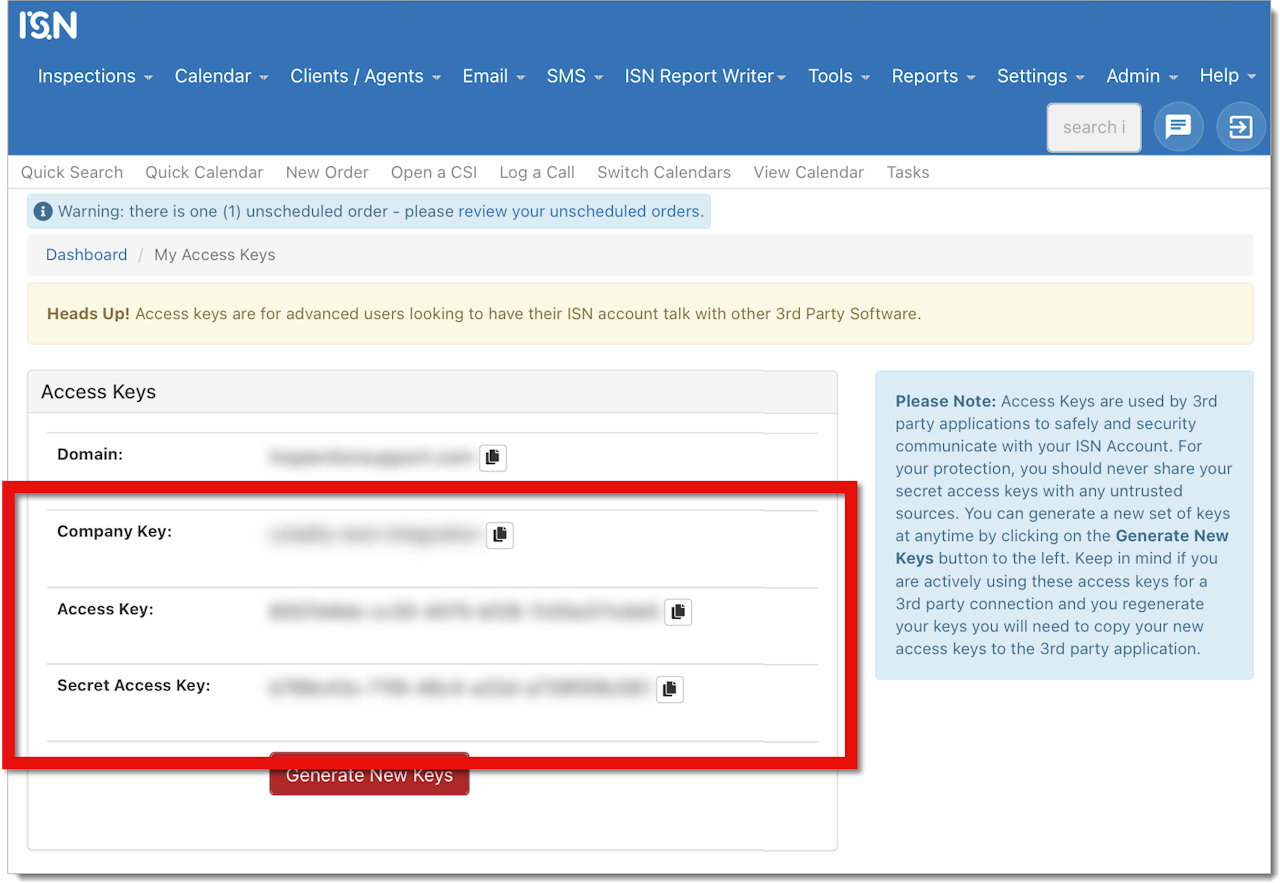The width and height of the screenshot is (1280, 883).
Task: Click the ISN logo
Action: [48, 25]
